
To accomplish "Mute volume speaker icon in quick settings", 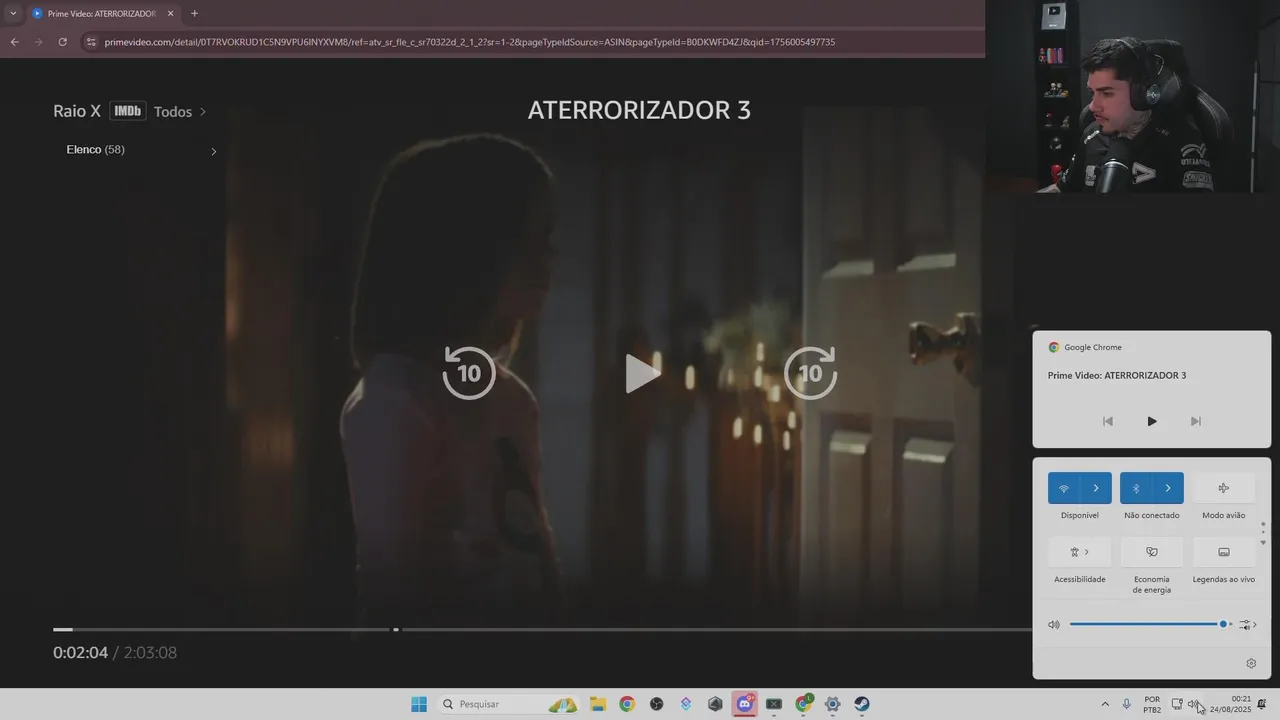I will click(1054, 624).
